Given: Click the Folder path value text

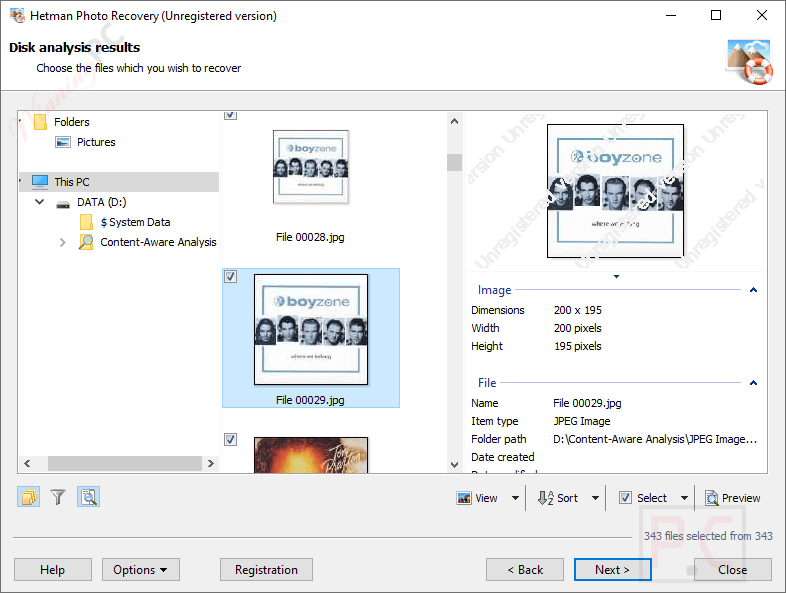Looking at the screenshot, I should click(655, 439).
